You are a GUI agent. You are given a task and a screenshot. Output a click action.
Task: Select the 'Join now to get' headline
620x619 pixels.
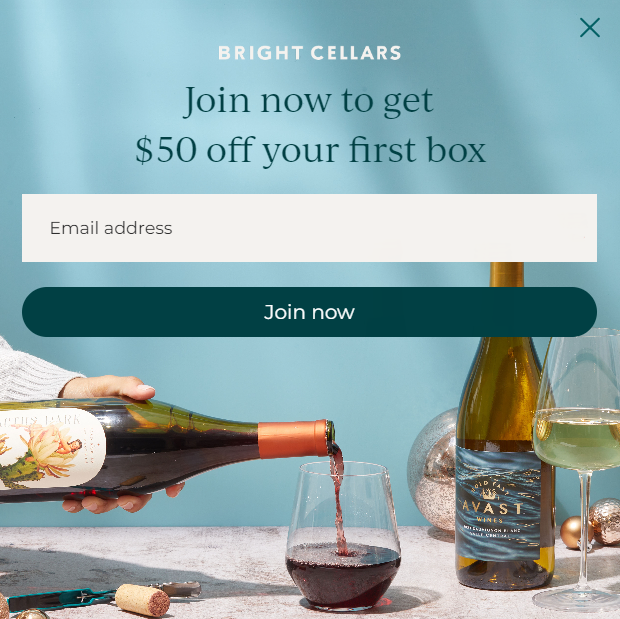(x=309, y=101)
